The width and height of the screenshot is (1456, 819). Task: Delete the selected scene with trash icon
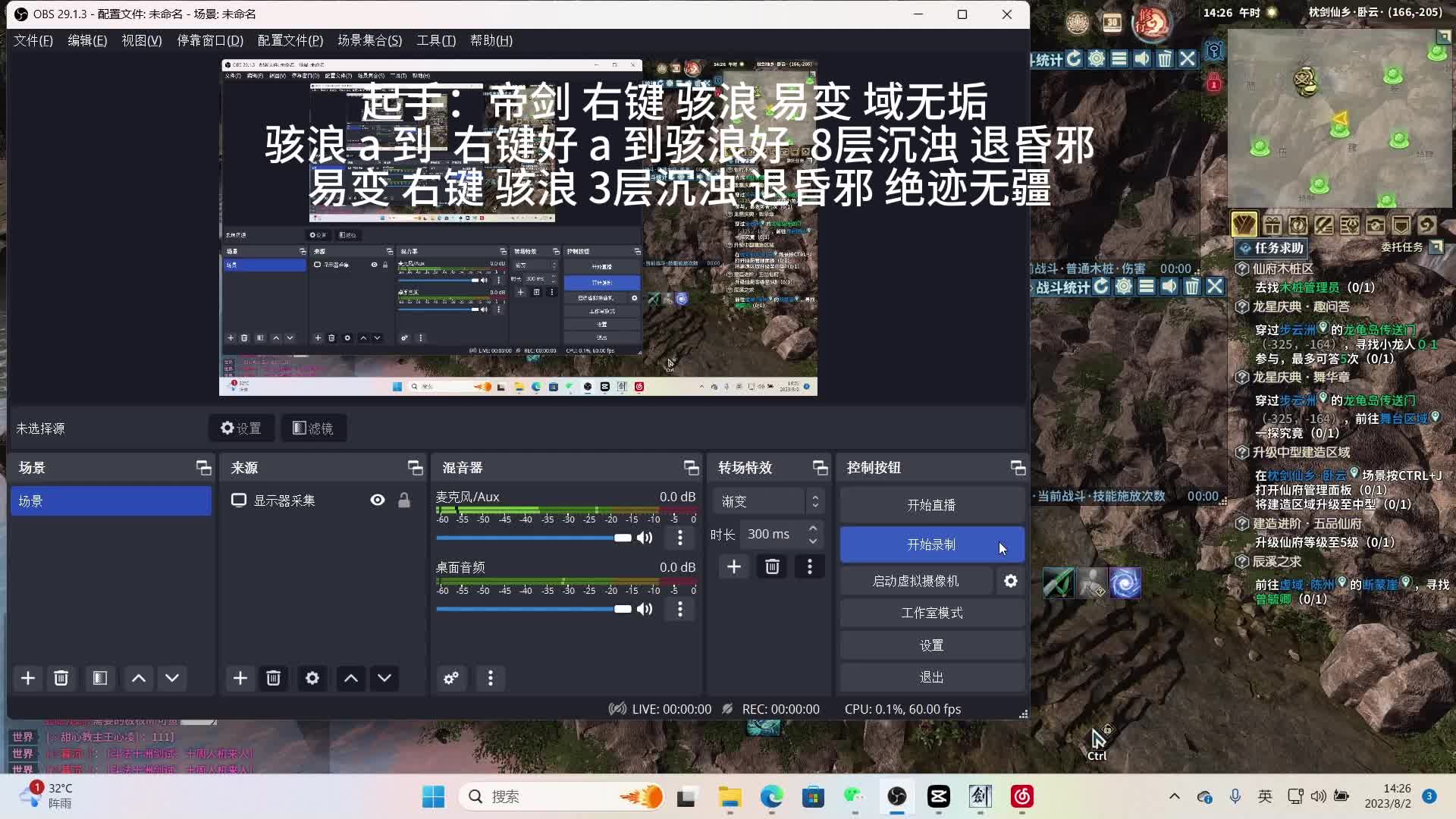61,678
